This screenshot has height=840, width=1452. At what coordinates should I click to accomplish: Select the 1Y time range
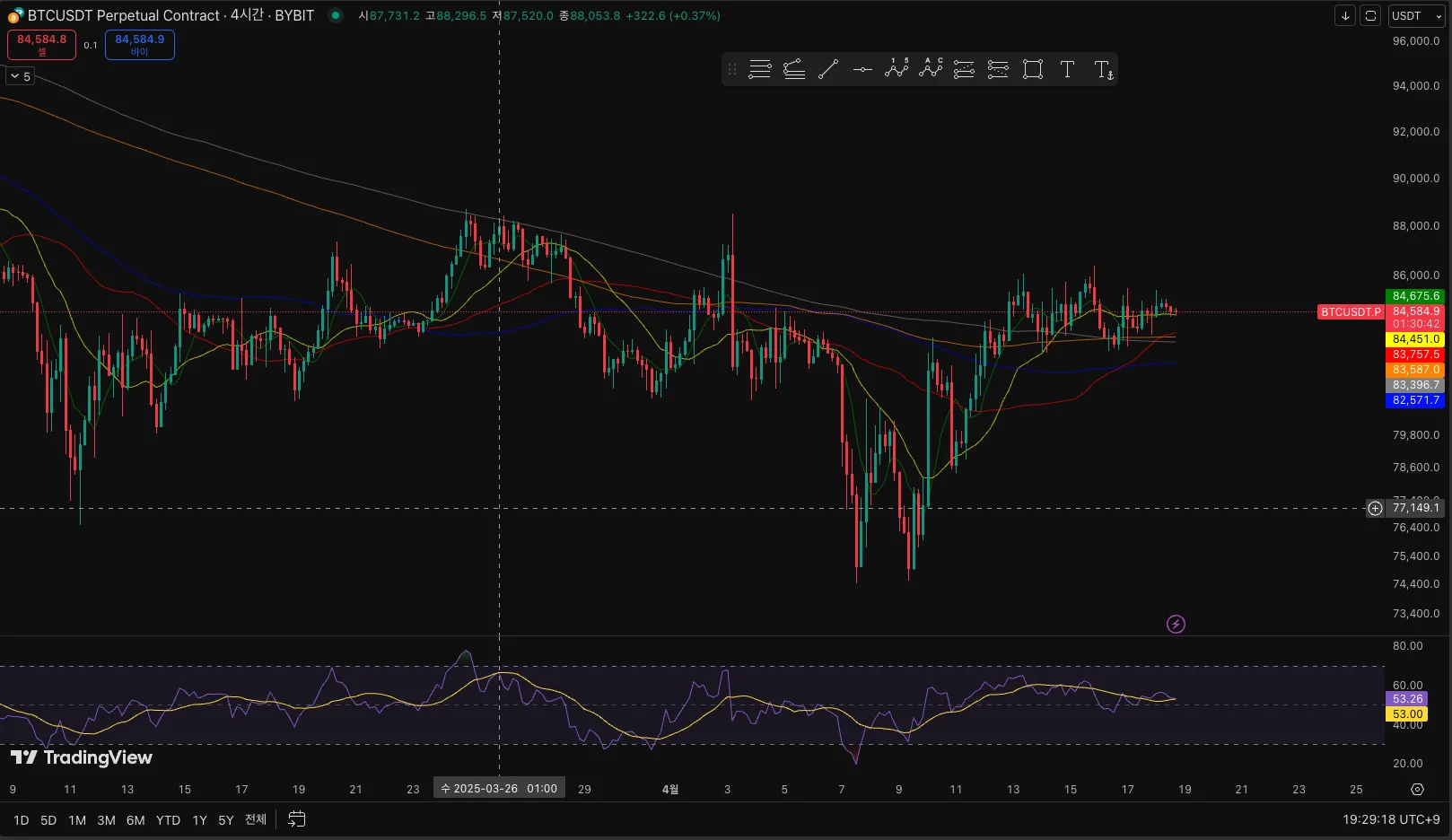click(x=199, y=820)
